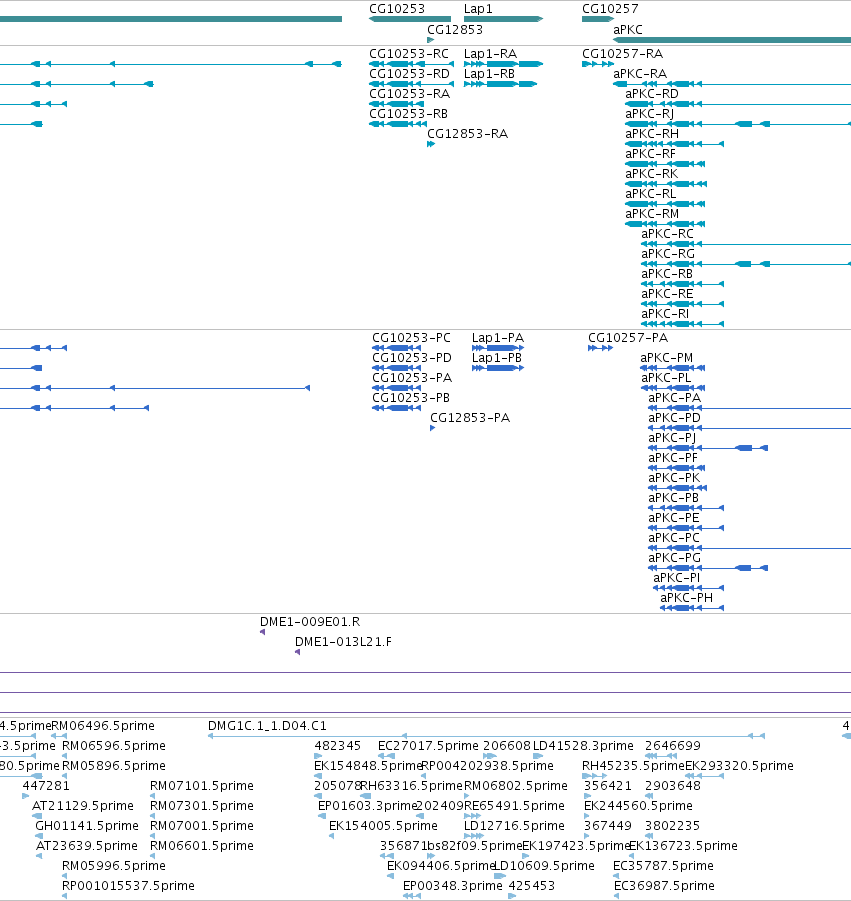Viewport: 851px width, 901px height.
Task: Click EST EC35787.5prime
Action: pos(664,865)
